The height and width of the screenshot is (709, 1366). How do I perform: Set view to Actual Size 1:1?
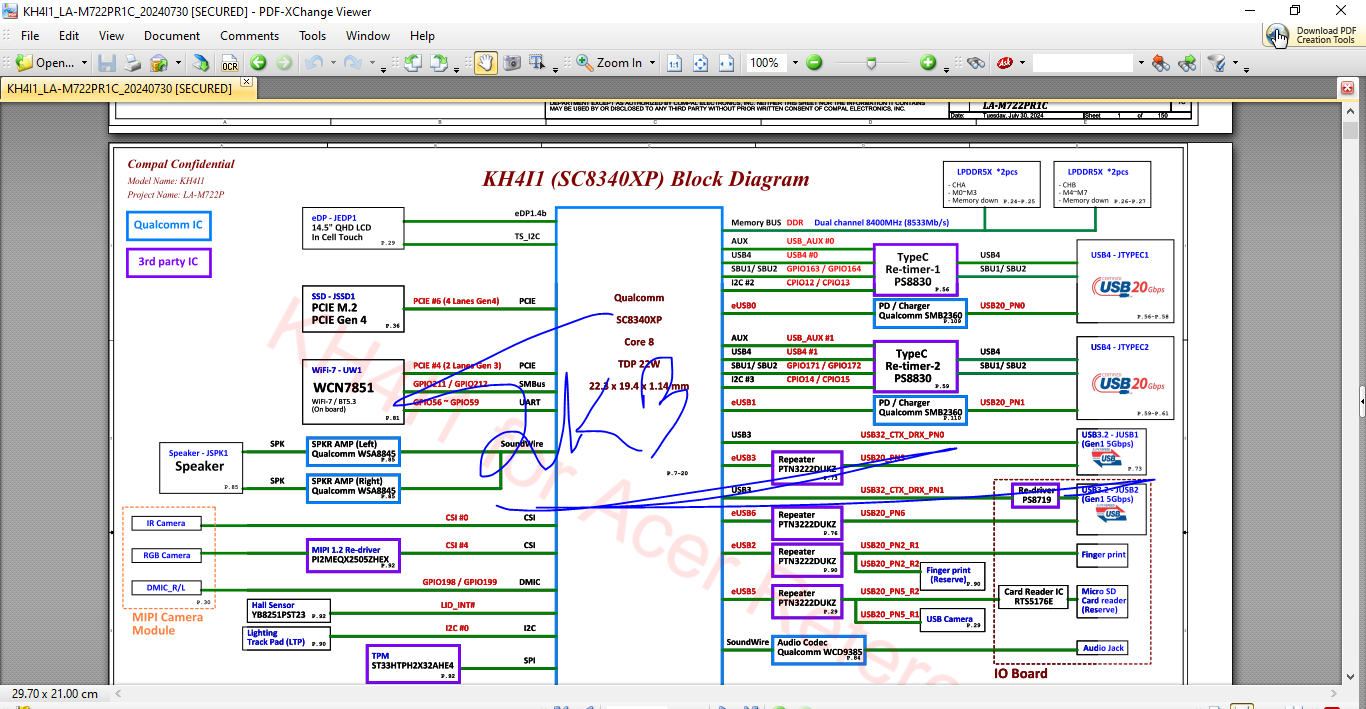click(675, 62)
